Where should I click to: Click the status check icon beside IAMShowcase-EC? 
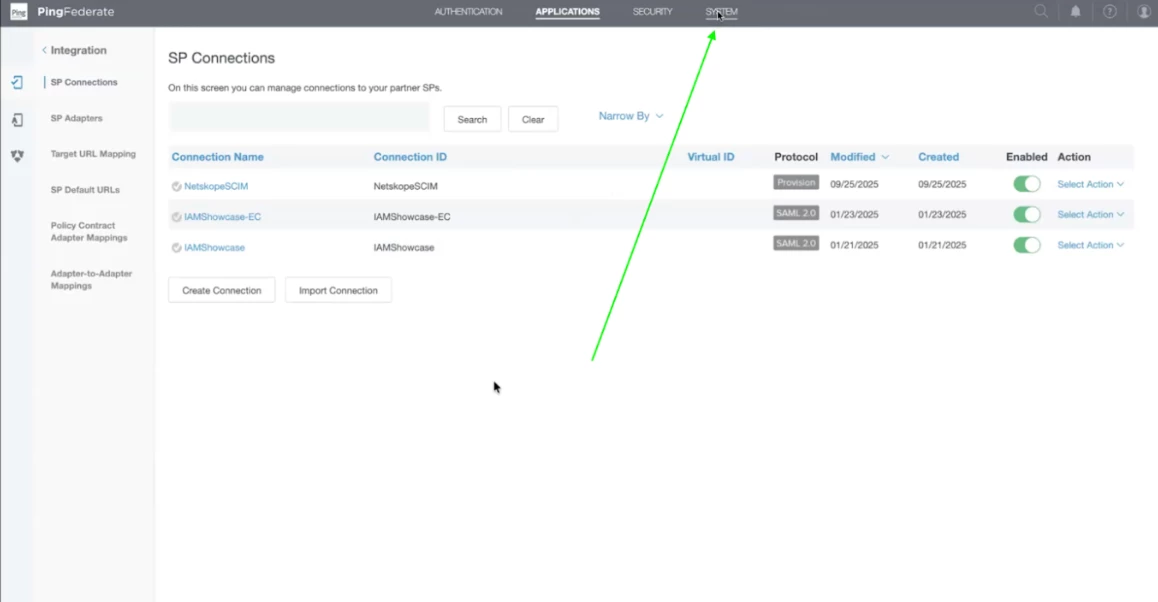(177, 217)
